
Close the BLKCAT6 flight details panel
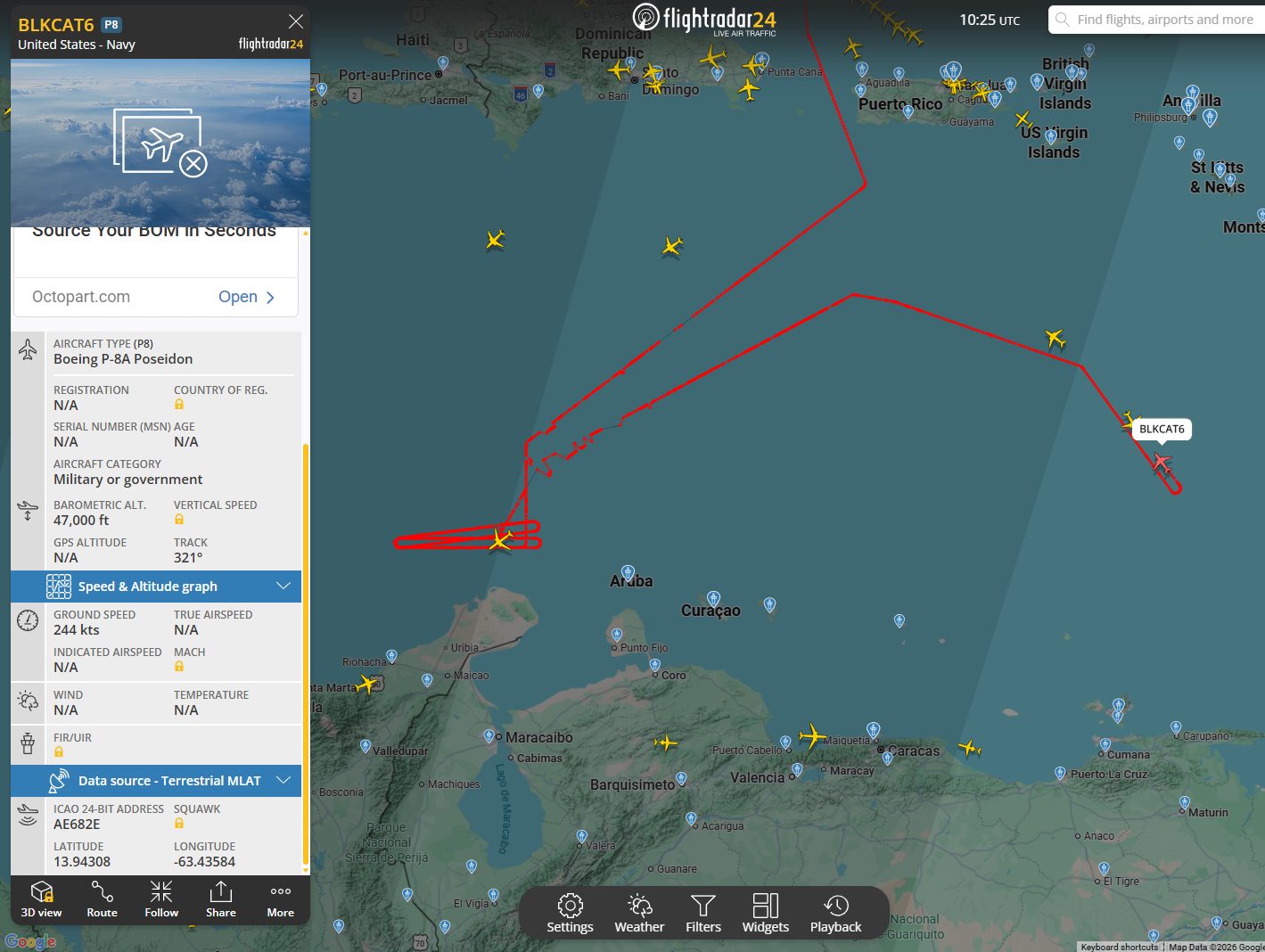pos(296,21)
